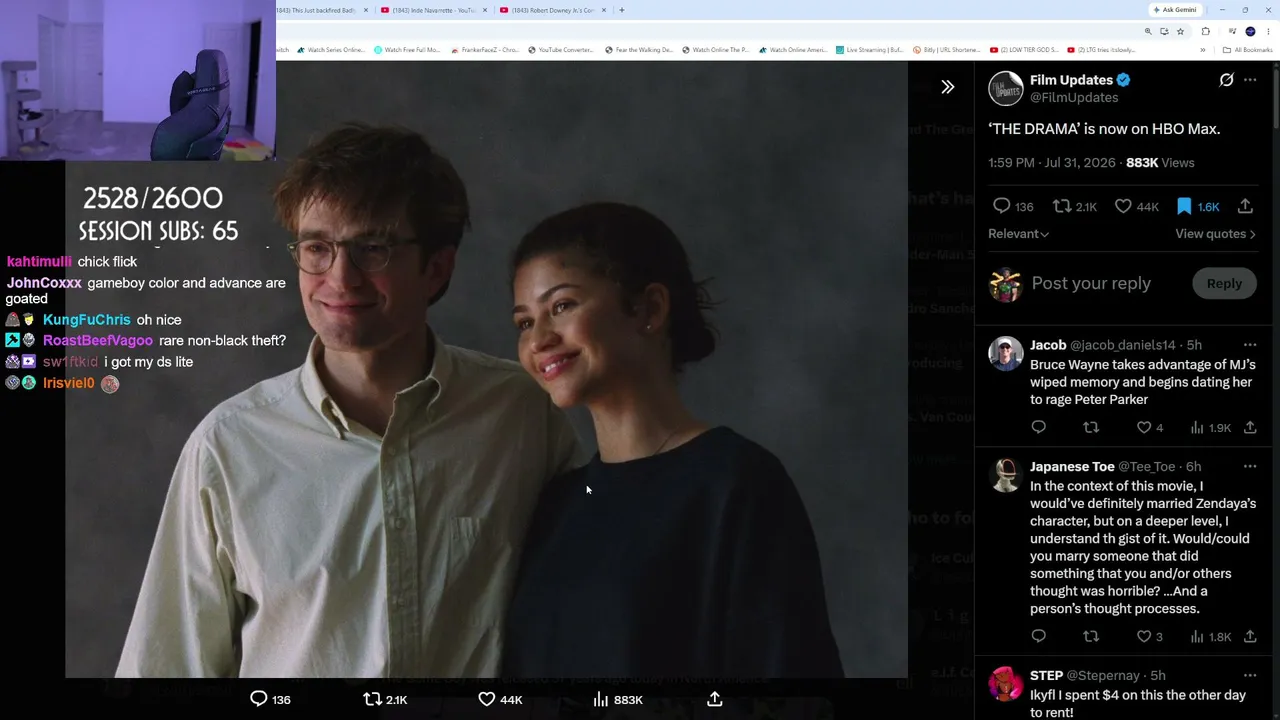Click Ask Gemini button
The height and width of the screenshot is (720, 1280).
coord(1175,10)
